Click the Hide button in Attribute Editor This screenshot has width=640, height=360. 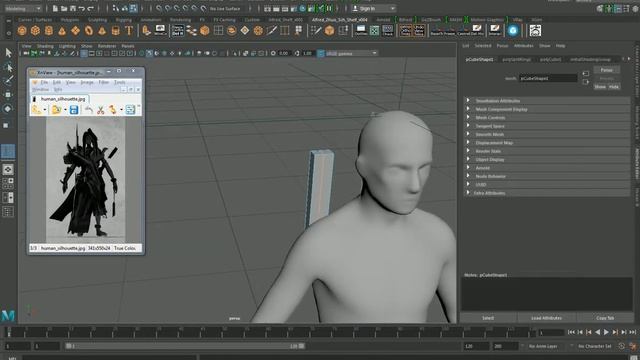613,87
